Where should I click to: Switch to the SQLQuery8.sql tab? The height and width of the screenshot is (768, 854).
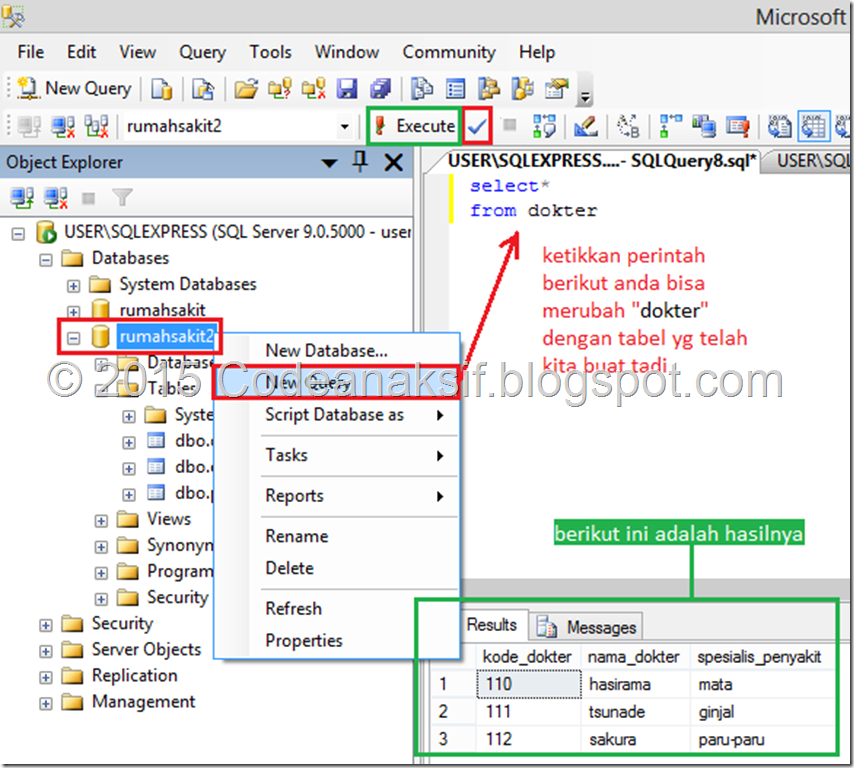click(601, 161)
